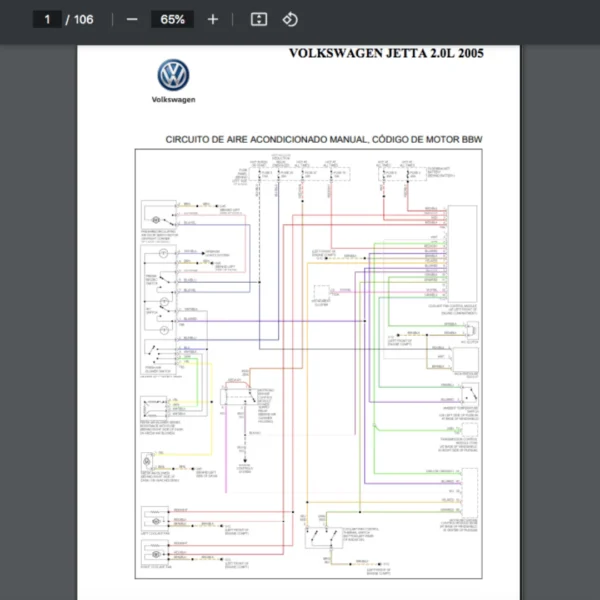Screen dimensions: 600x600
Task: Click the coolant fan thermal switch symbol
Action: (327, 537)
